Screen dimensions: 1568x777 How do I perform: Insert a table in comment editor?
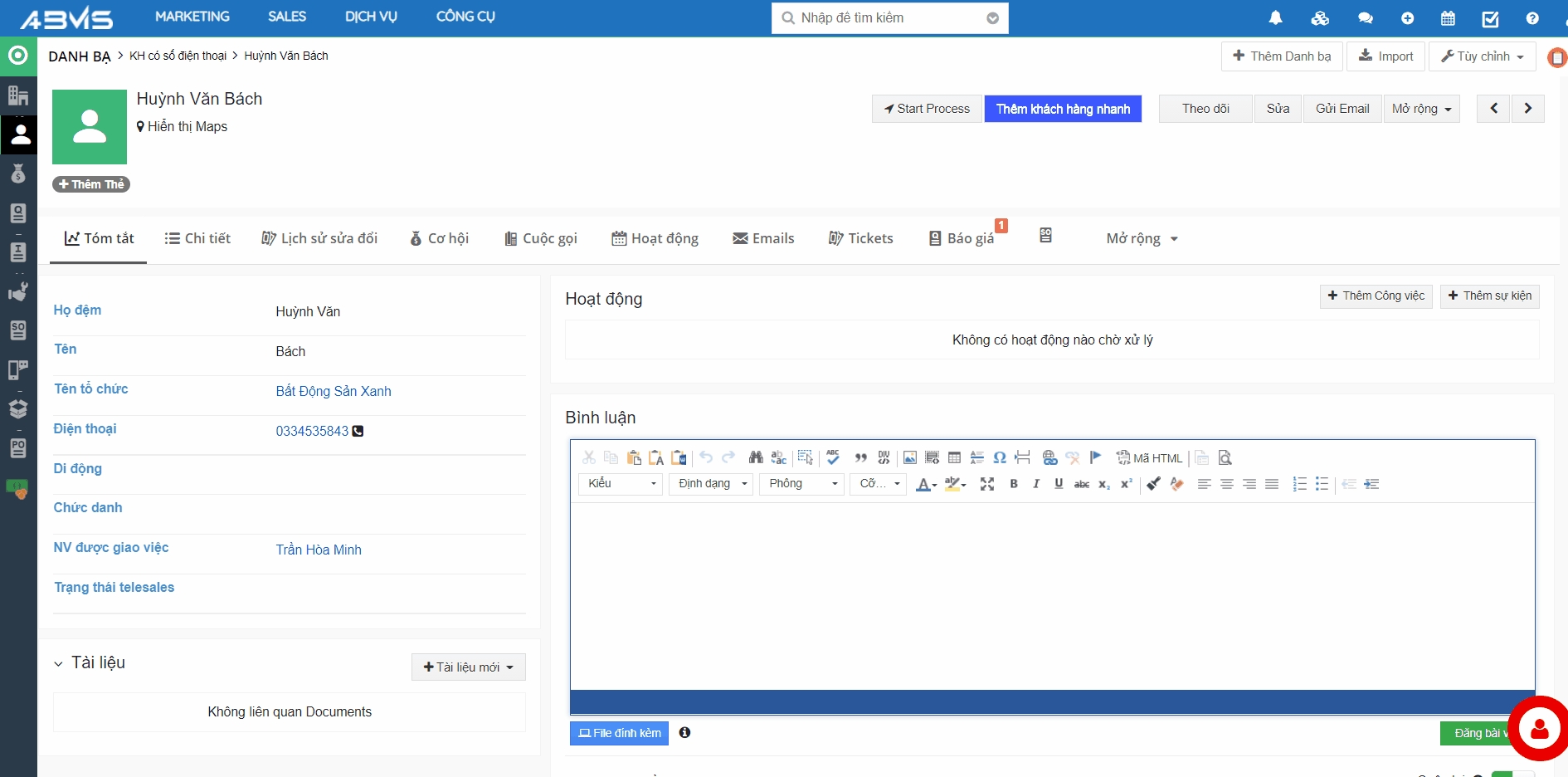954,458
